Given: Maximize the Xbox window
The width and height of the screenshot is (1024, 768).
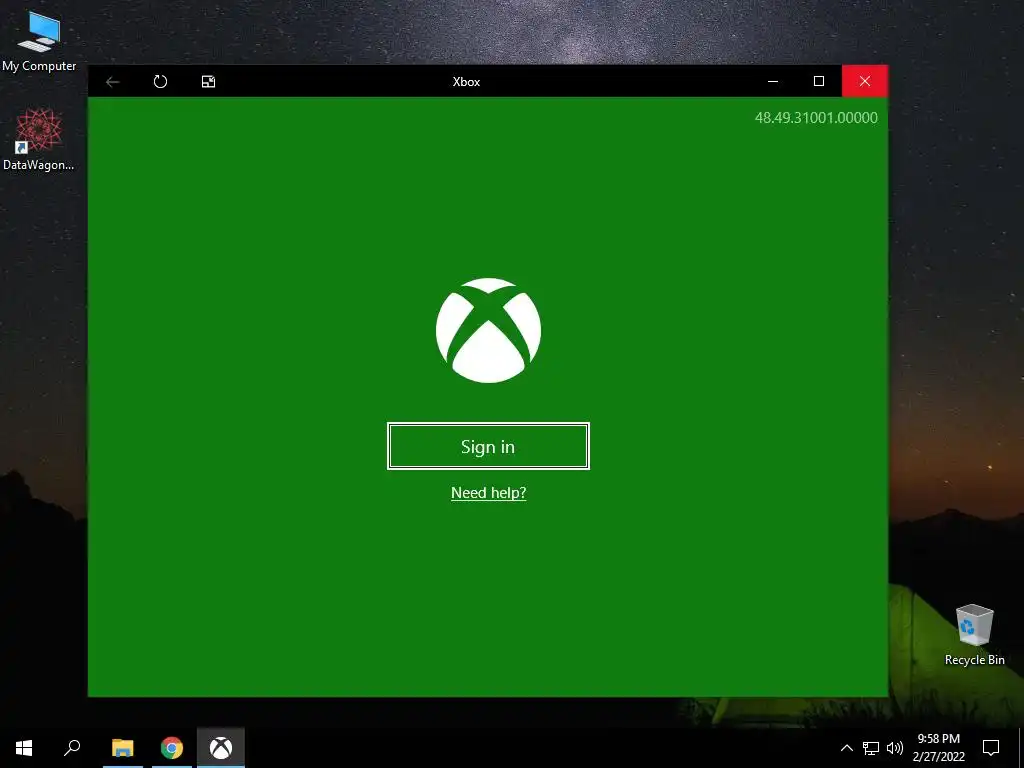Looking at the screenshot, I should [818, 82].
